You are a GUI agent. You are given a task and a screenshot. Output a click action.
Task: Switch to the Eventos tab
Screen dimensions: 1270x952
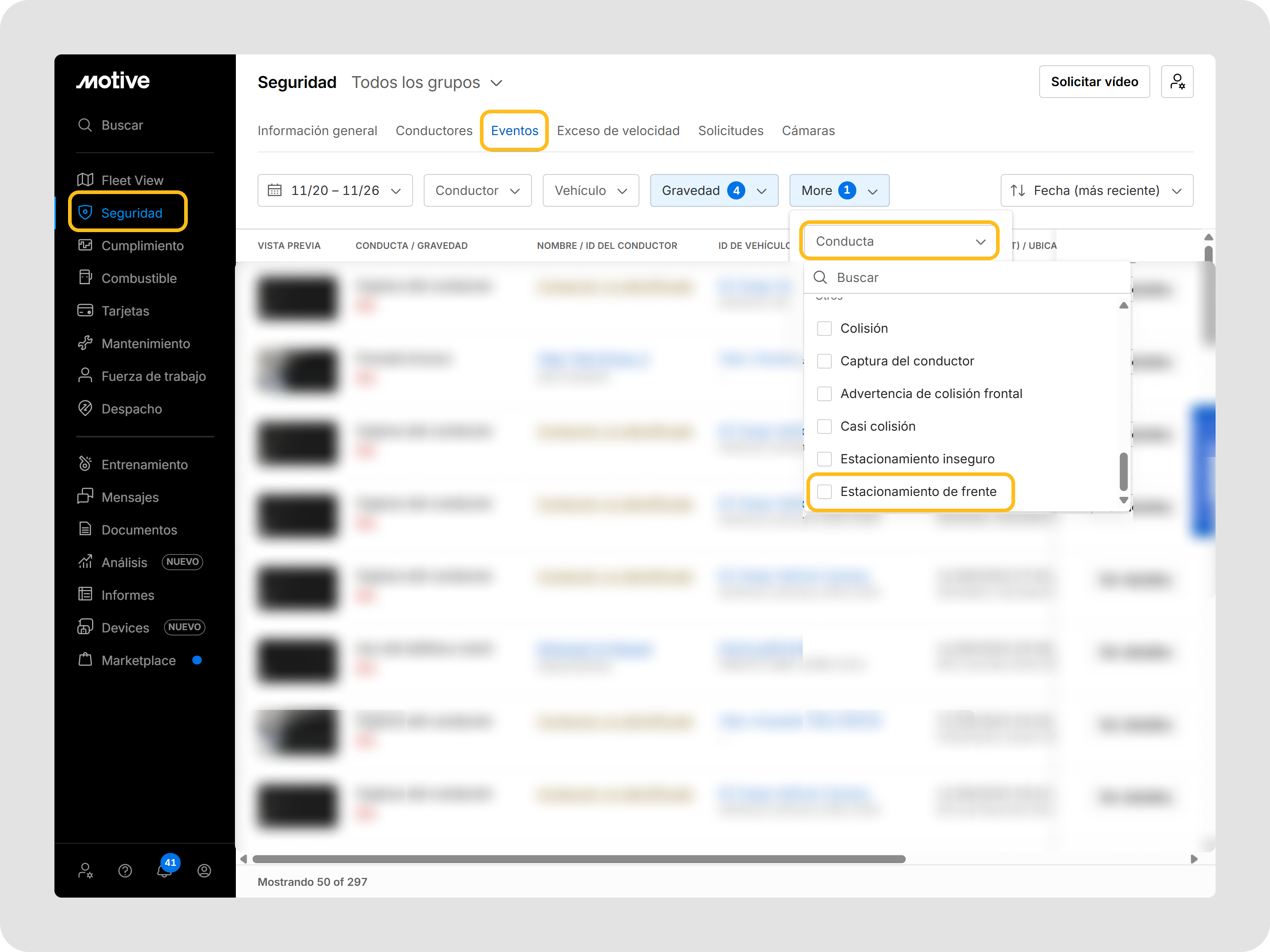coord(514,131)
